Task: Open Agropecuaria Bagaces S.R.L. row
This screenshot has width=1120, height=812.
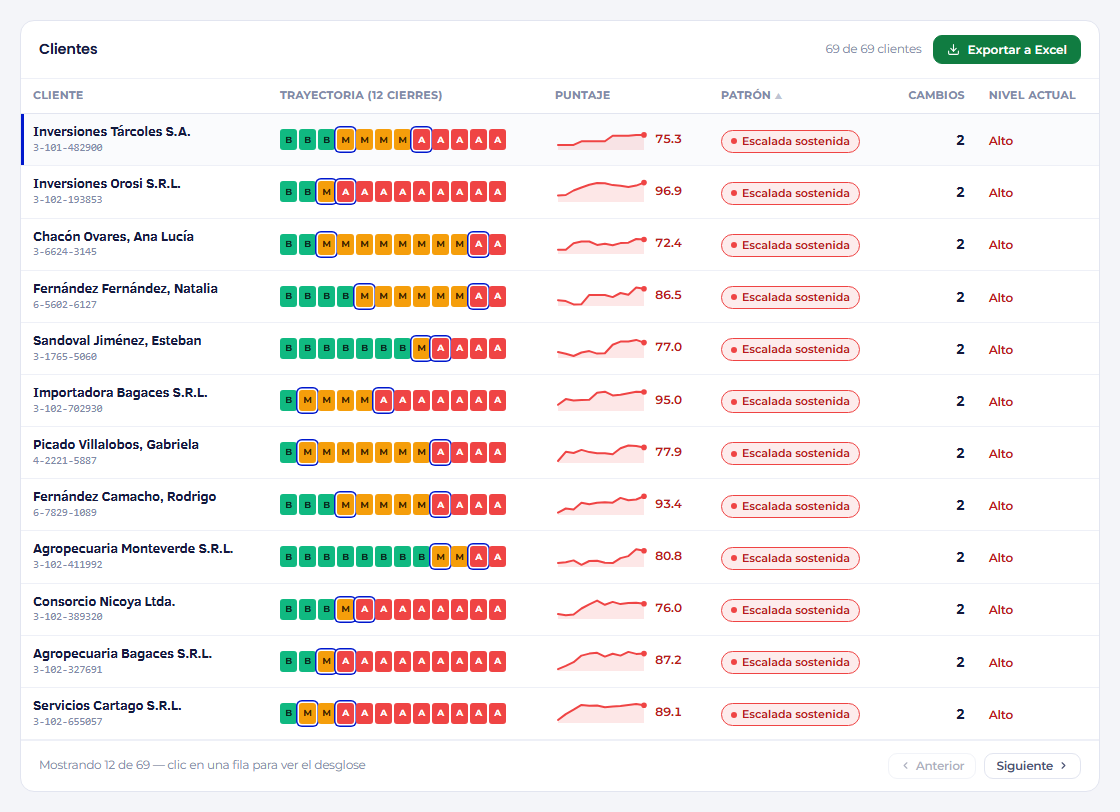Action: click(560, 661)
